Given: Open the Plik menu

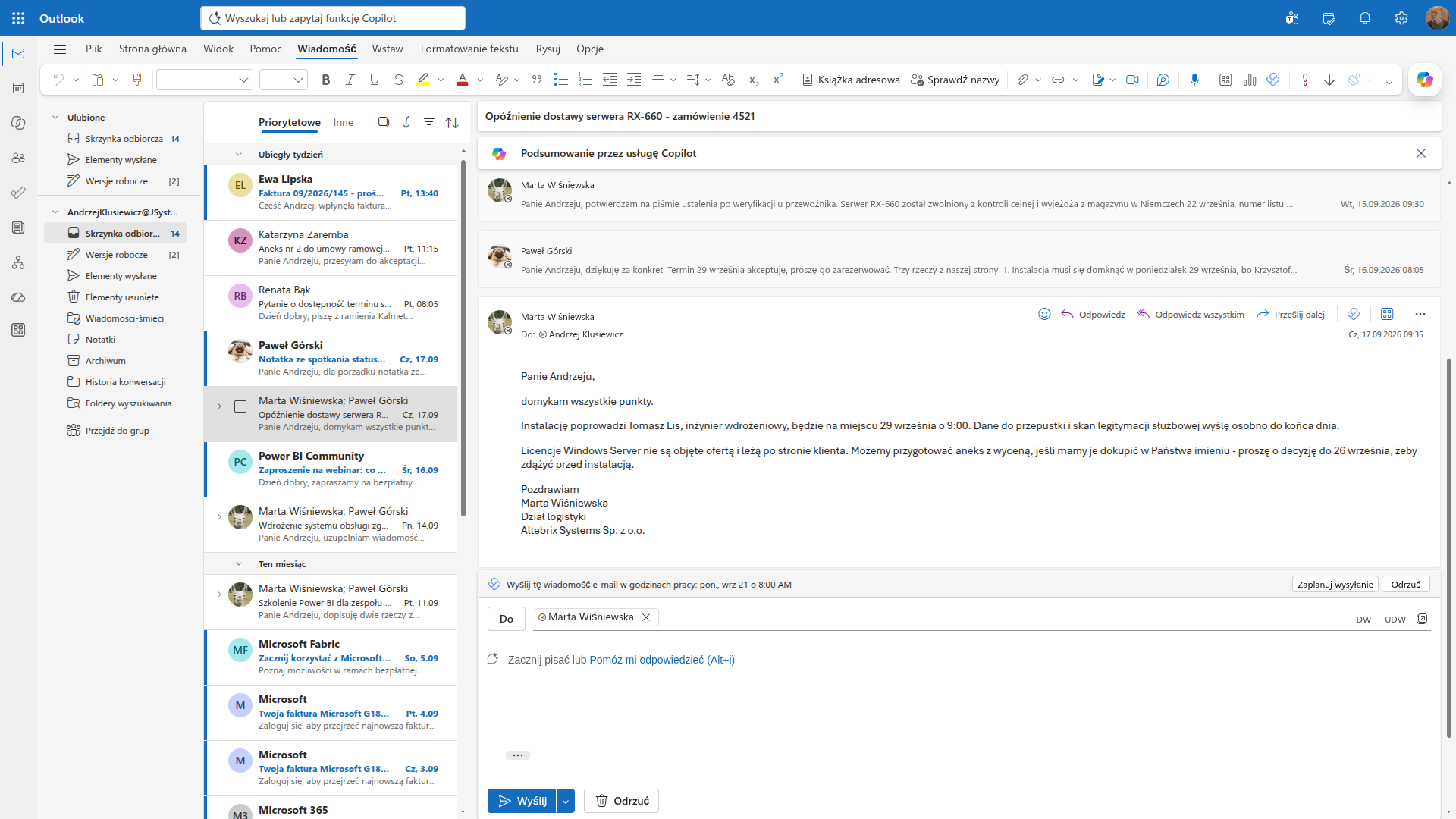Looking at the screenshot, I should [x=94, y=49].
